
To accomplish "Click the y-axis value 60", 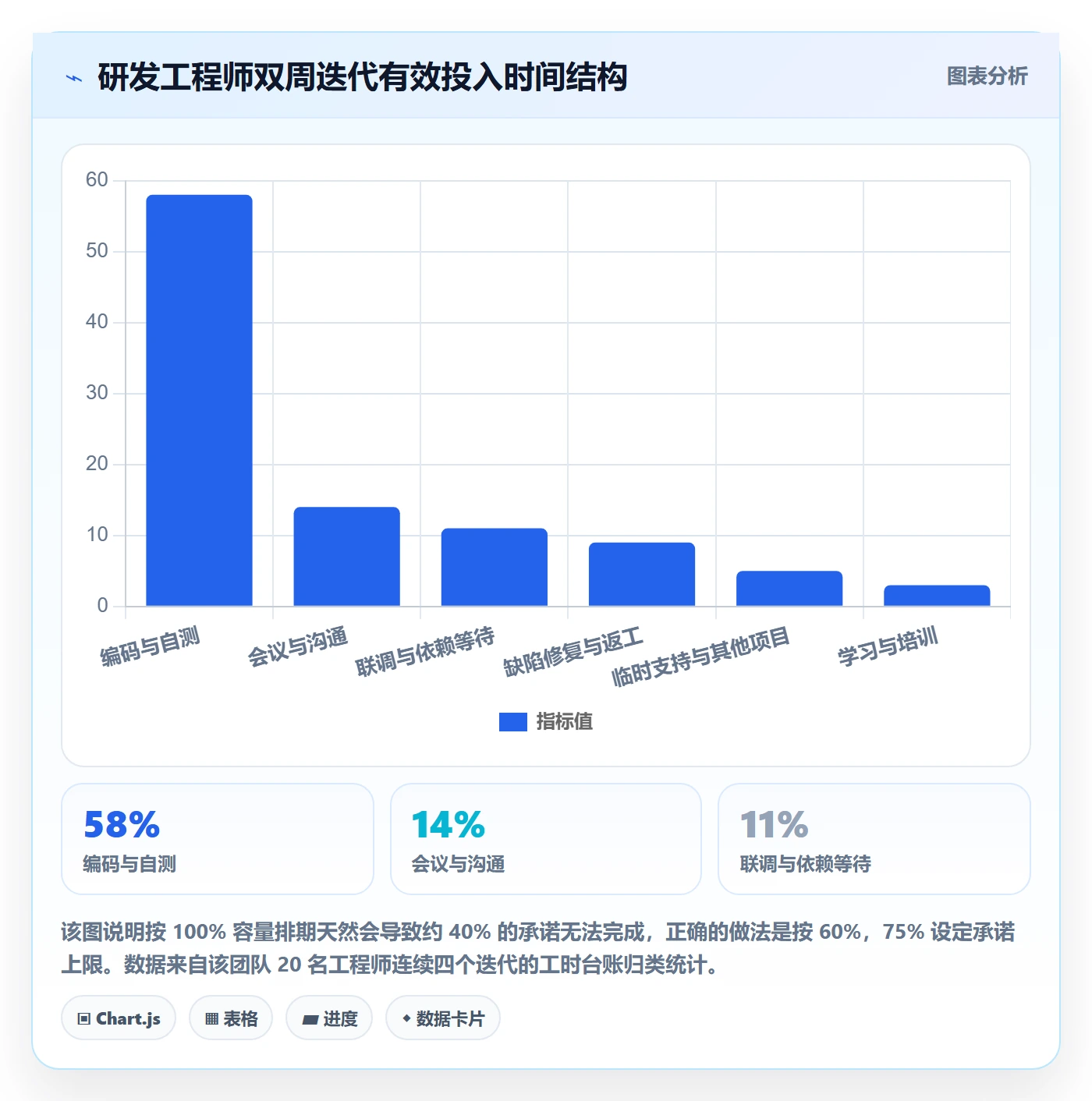I will pos(97,180).
